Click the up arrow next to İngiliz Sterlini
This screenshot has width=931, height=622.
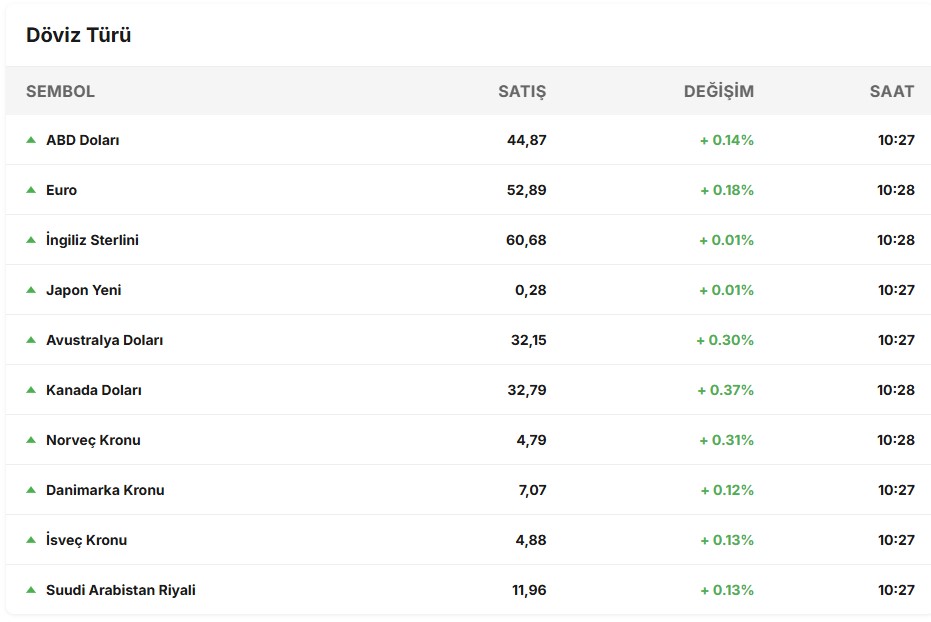31,240
